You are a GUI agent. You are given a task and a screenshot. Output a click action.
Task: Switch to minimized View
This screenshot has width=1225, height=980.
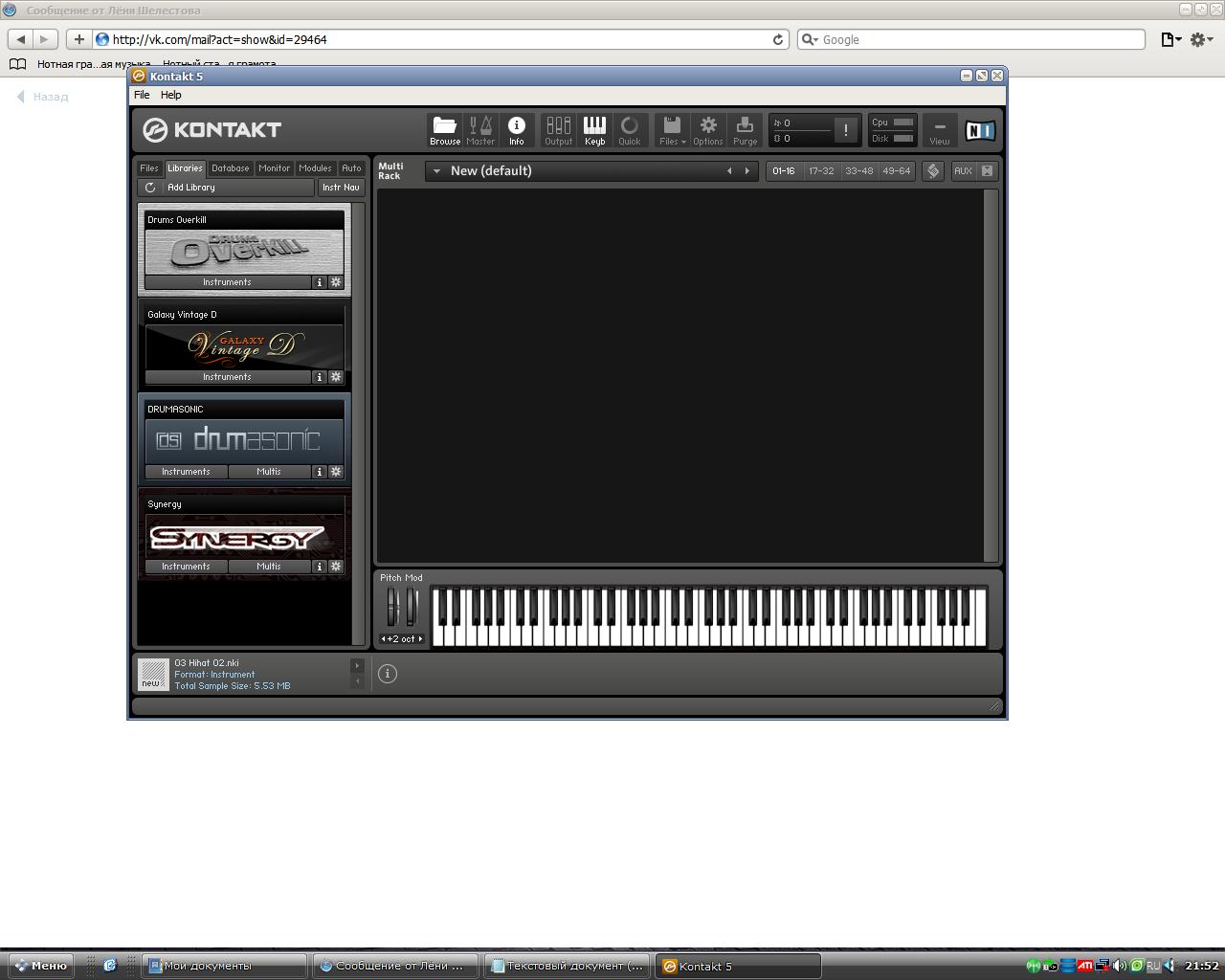pyautogui.click(x=940, y=130)
